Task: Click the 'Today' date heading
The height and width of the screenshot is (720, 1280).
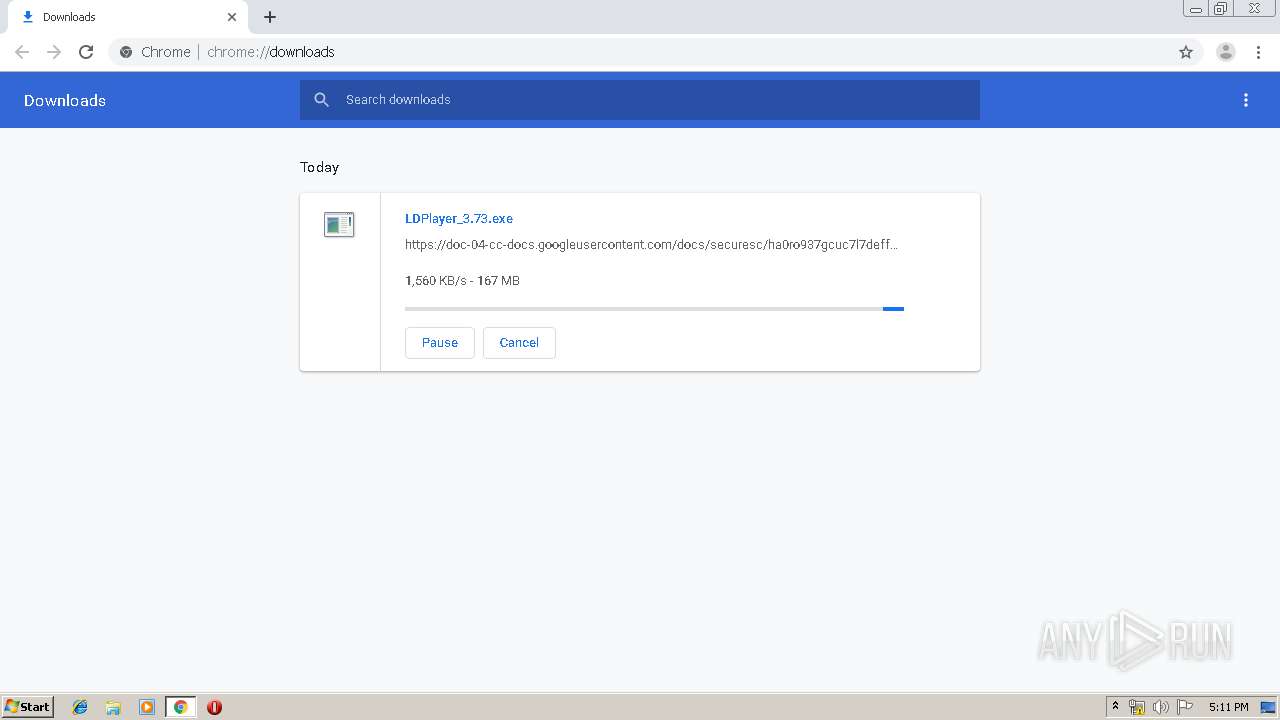Action: click(319, 167)
